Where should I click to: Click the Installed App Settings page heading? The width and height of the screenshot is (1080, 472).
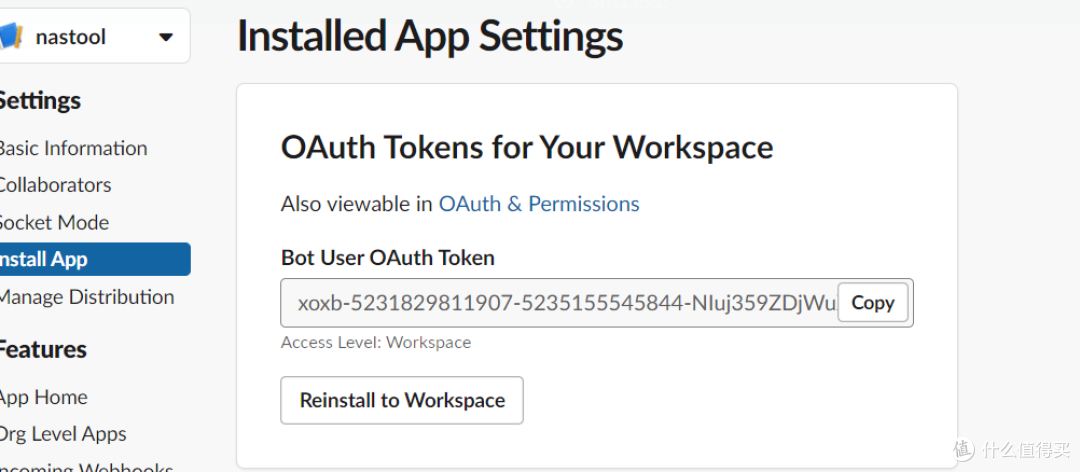430,37
